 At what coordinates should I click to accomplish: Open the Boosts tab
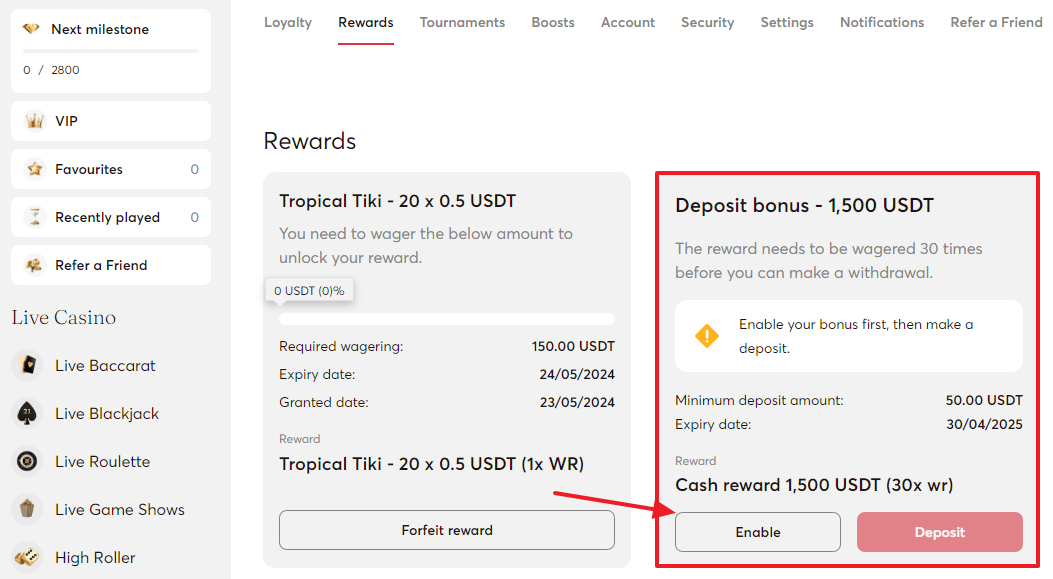pyautogui.click(x=553, y=22)
